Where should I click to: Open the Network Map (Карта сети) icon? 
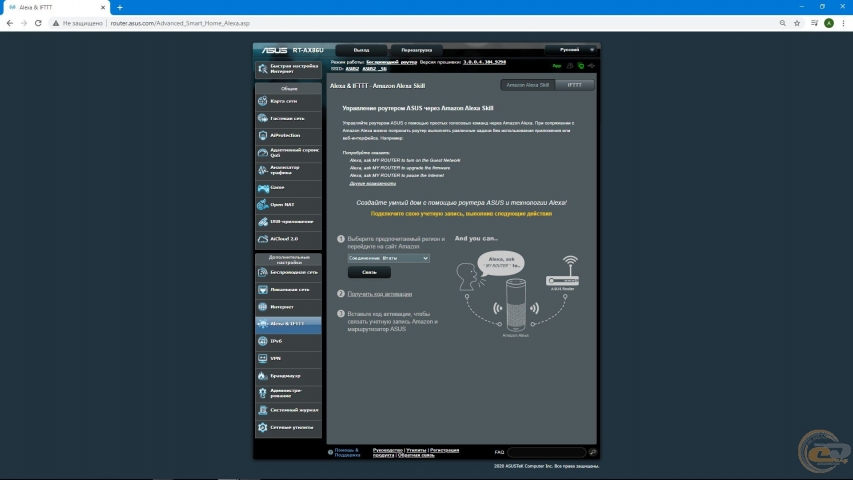[x=263, y=101]
